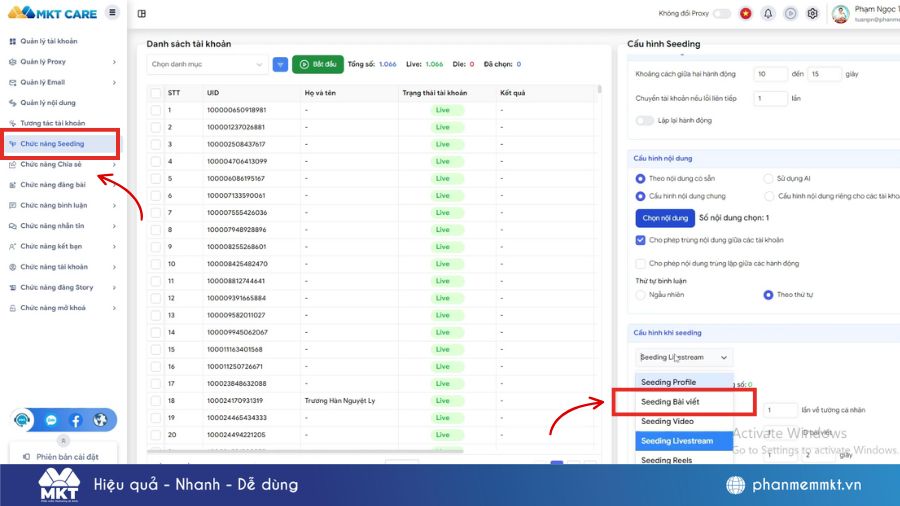The height and width of the screenshot is (506, 900).
Task: Select the Sử dụng AI radio option
Action: (768, 178)
